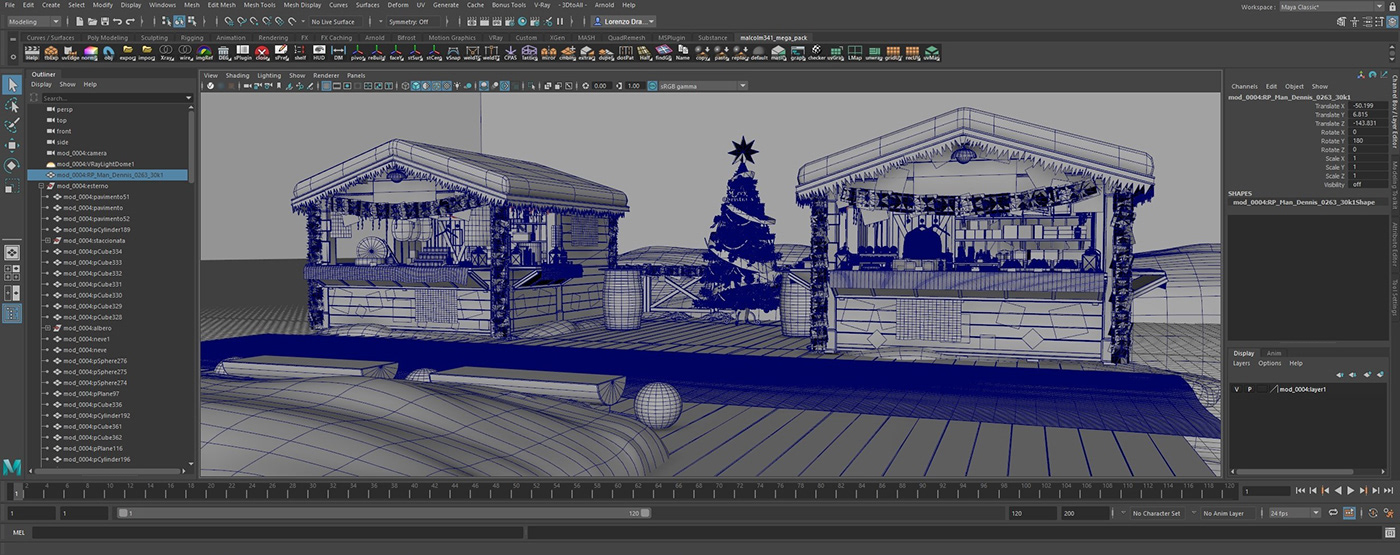The width and height of the screenshot is (1400, 555).
Task: Click the mirror shelf icon
Action: pyautogui.click(x=548, y=53)
